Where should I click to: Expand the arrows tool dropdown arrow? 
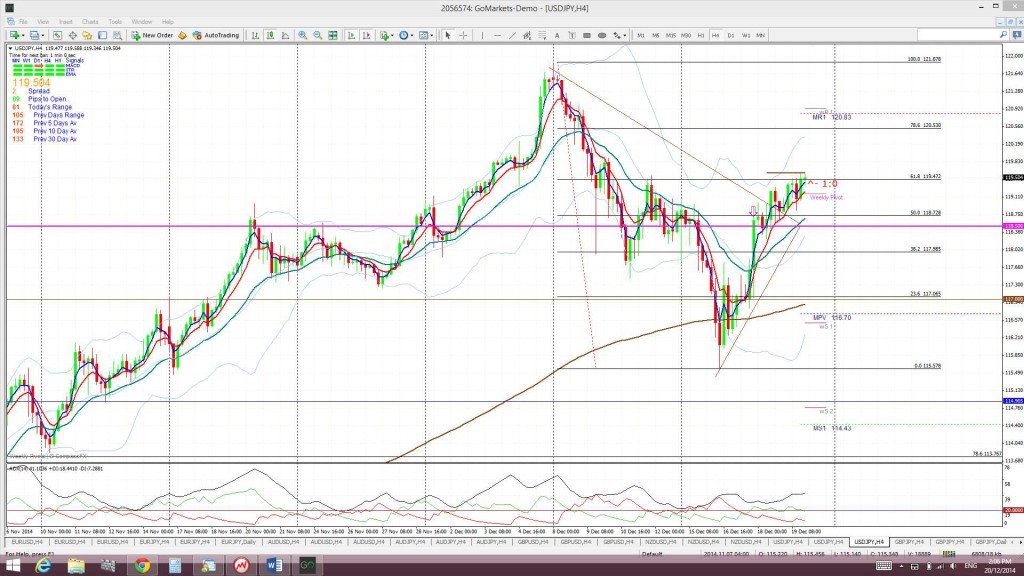pyautogui.click(x=625, y=36)
